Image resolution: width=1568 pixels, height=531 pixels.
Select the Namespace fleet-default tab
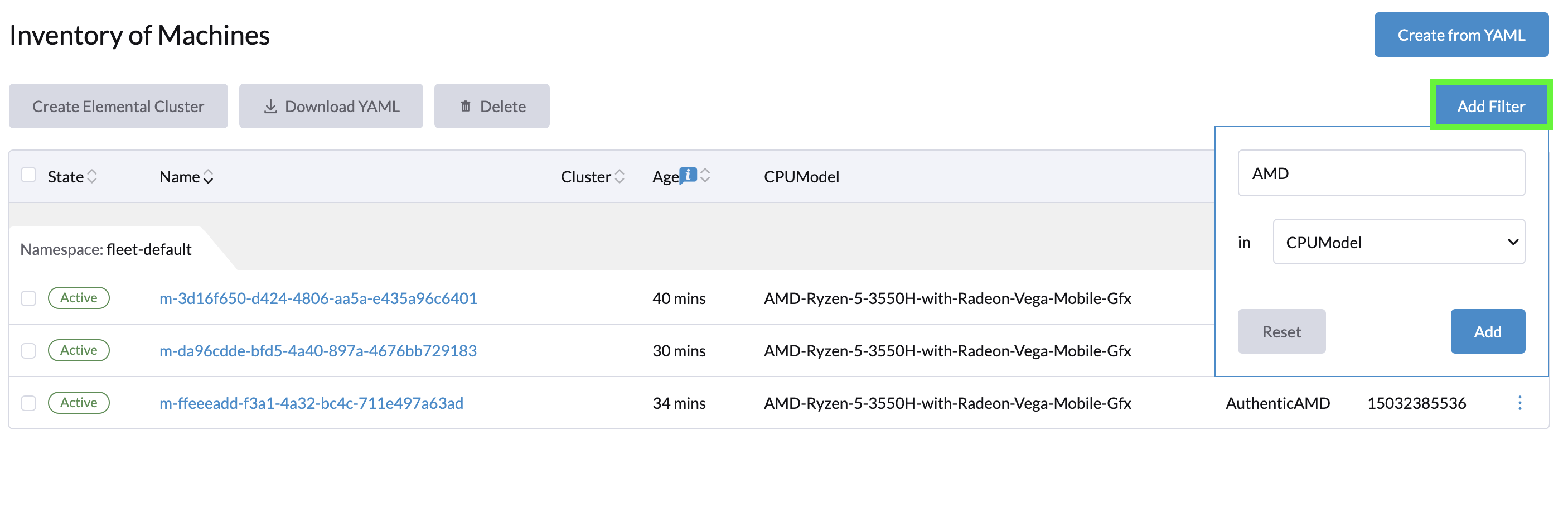coord(105,249)
